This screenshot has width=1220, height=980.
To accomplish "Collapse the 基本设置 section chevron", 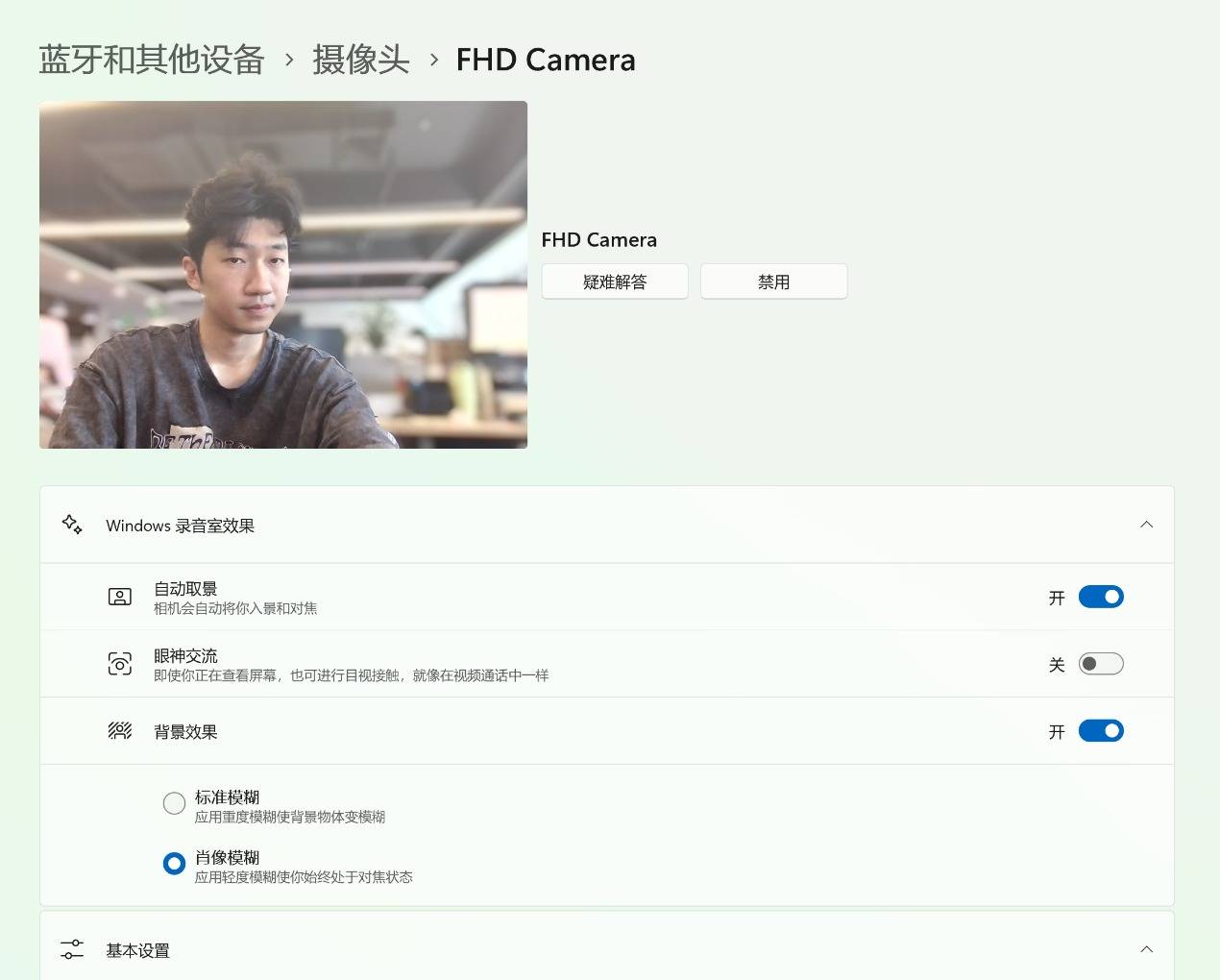I will tap(1146, 949).
